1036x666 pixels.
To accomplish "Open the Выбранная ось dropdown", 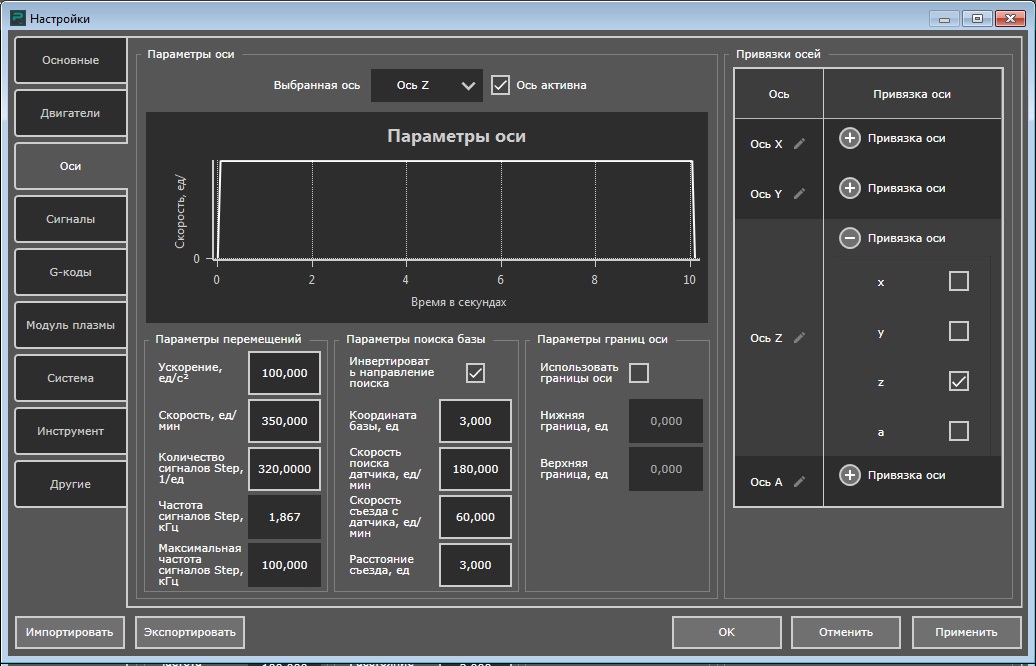I will [x=427, y=86].
